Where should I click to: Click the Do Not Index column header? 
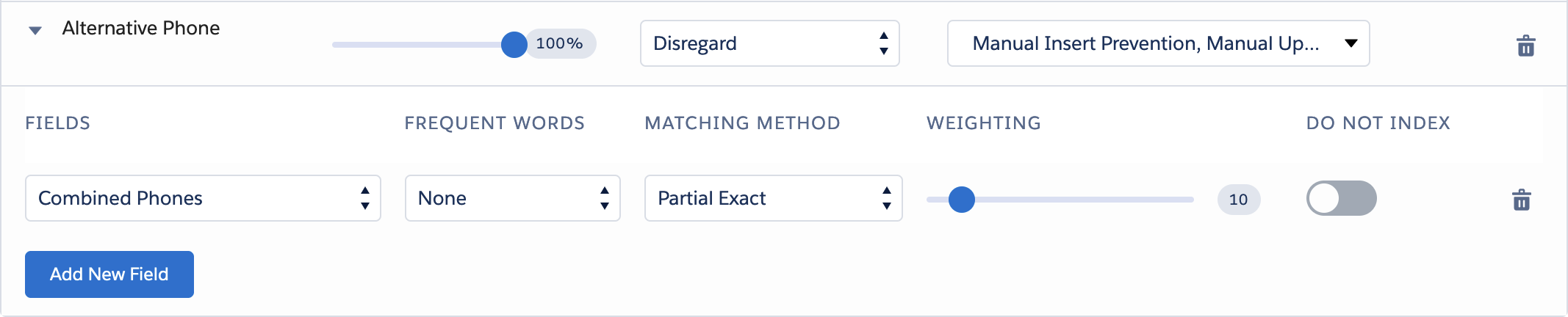[1378, 123]
